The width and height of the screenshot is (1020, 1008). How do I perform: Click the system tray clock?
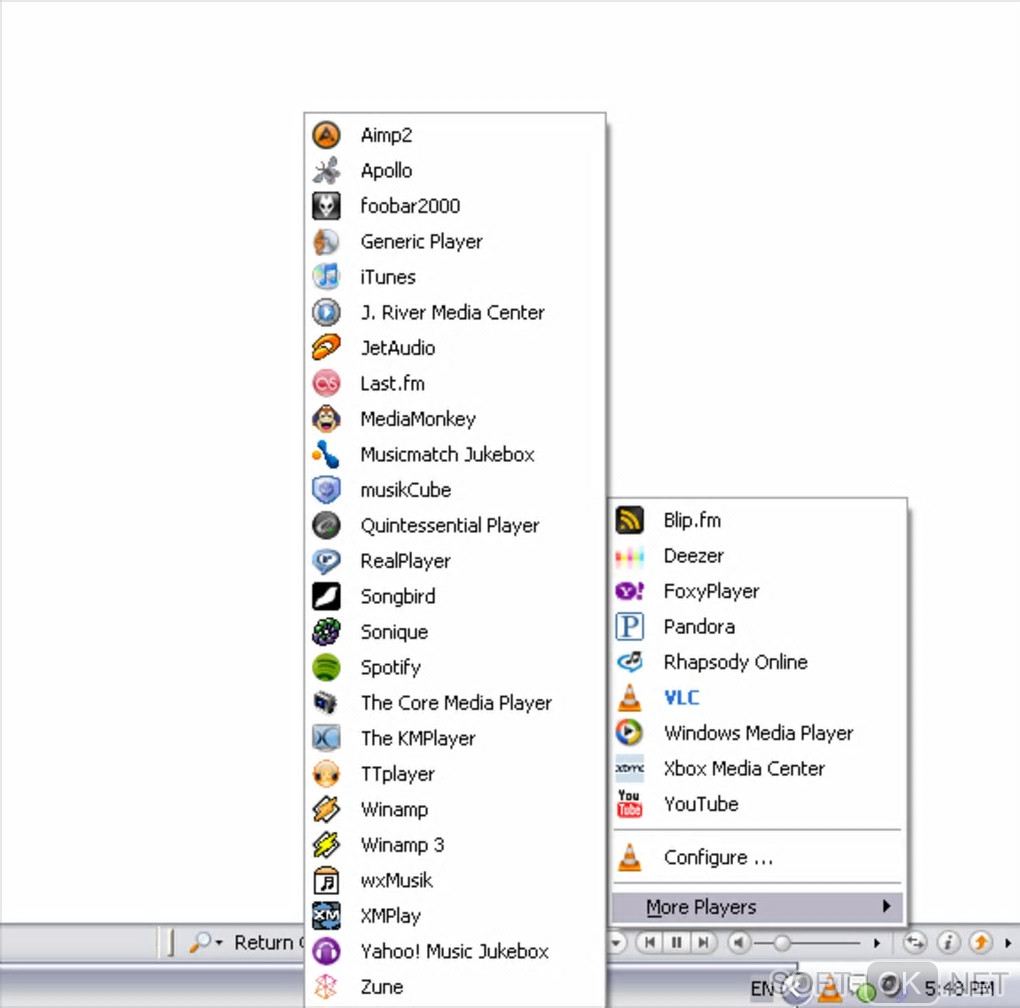960,989
